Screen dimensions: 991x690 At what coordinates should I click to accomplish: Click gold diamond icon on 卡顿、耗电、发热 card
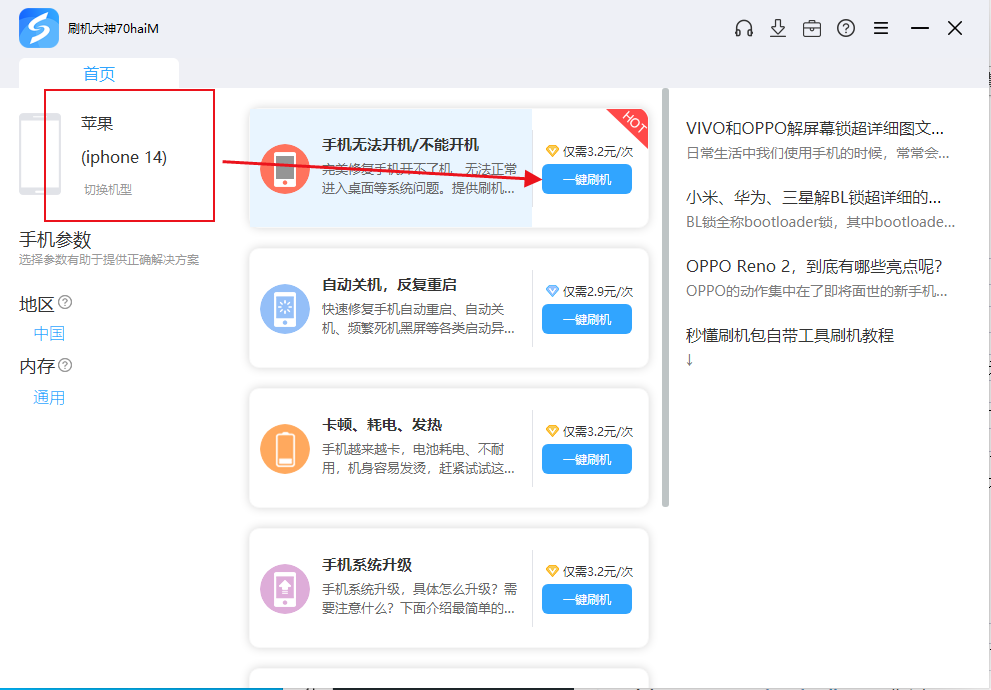point(552,431)
